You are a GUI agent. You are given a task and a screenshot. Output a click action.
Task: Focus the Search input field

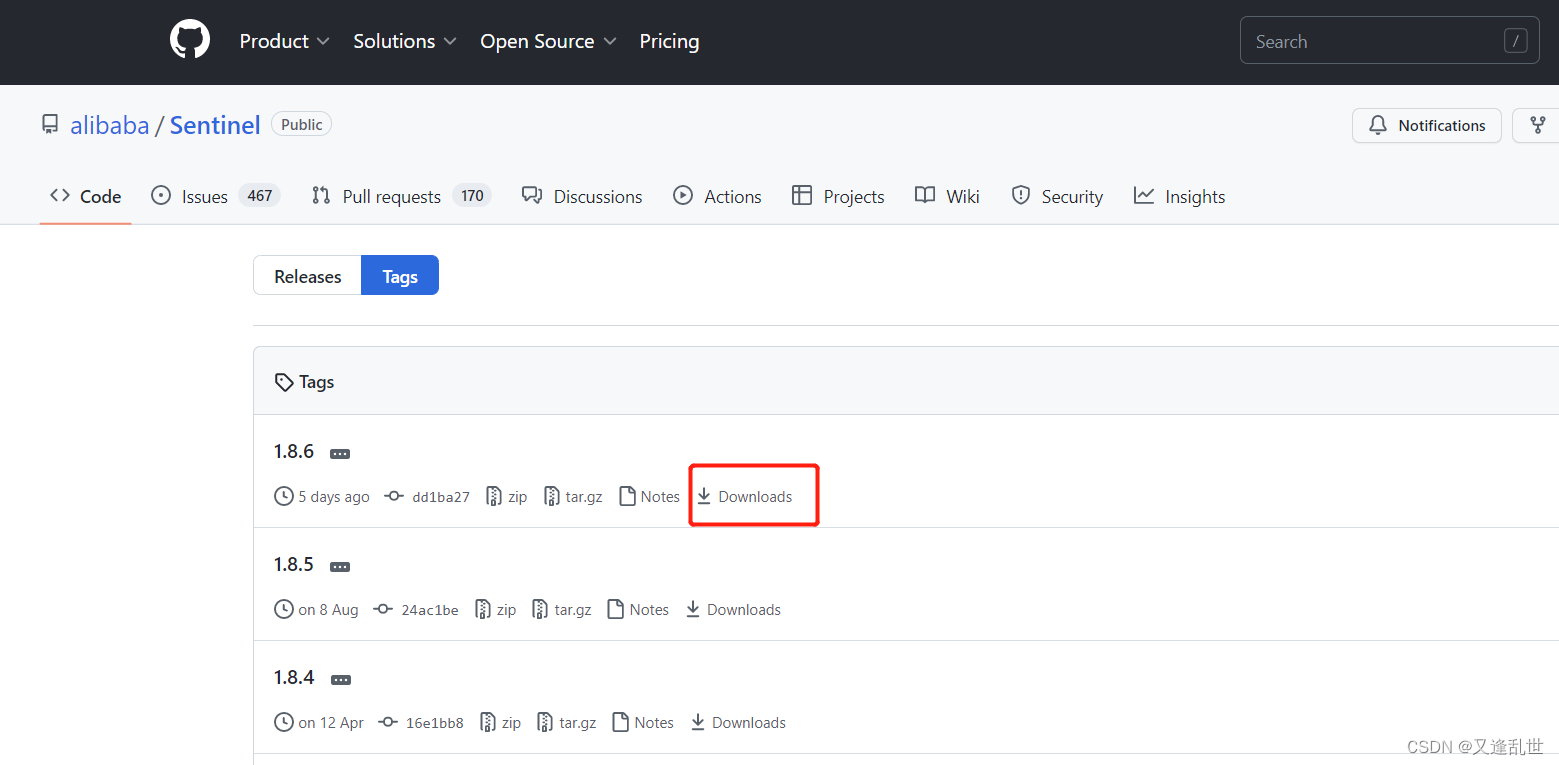coord(1390,41)
